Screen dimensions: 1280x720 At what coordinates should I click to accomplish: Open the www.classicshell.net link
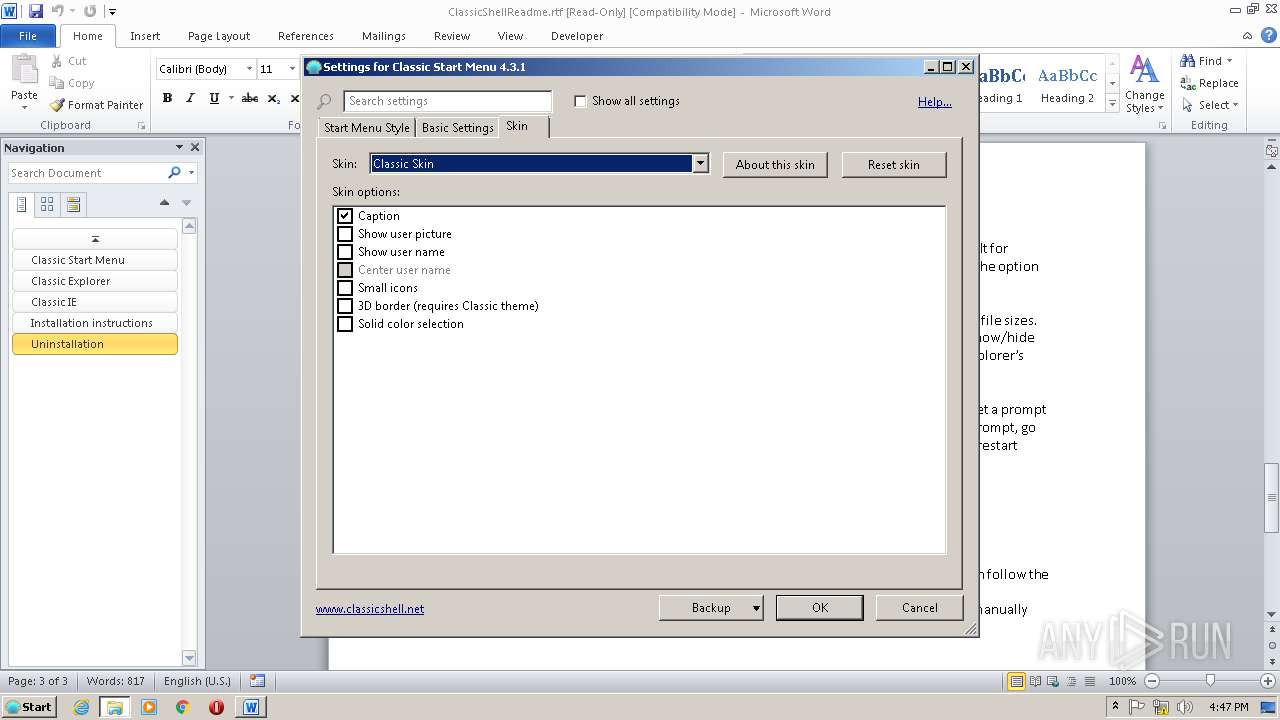[370, 609]
